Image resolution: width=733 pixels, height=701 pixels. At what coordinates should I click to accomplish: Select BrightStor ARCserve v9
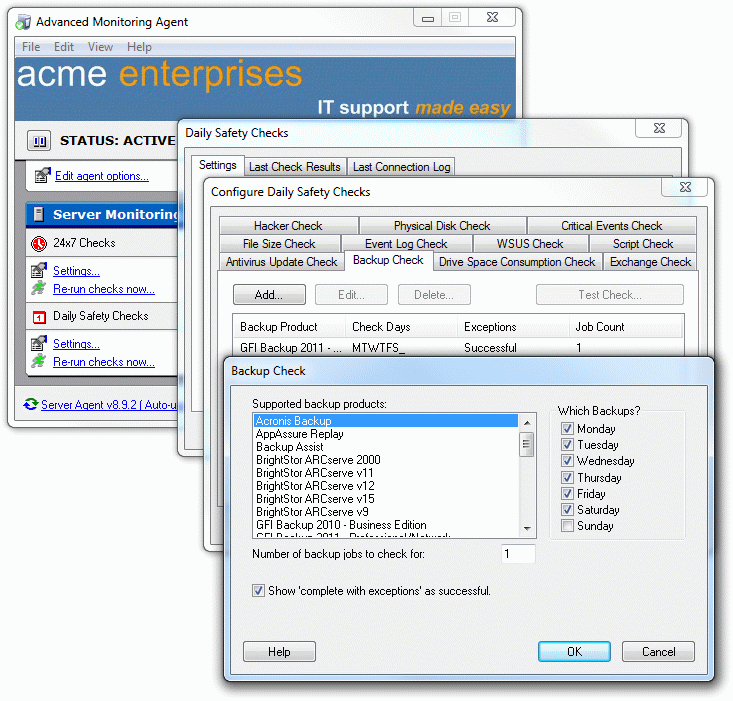(386, 512)
